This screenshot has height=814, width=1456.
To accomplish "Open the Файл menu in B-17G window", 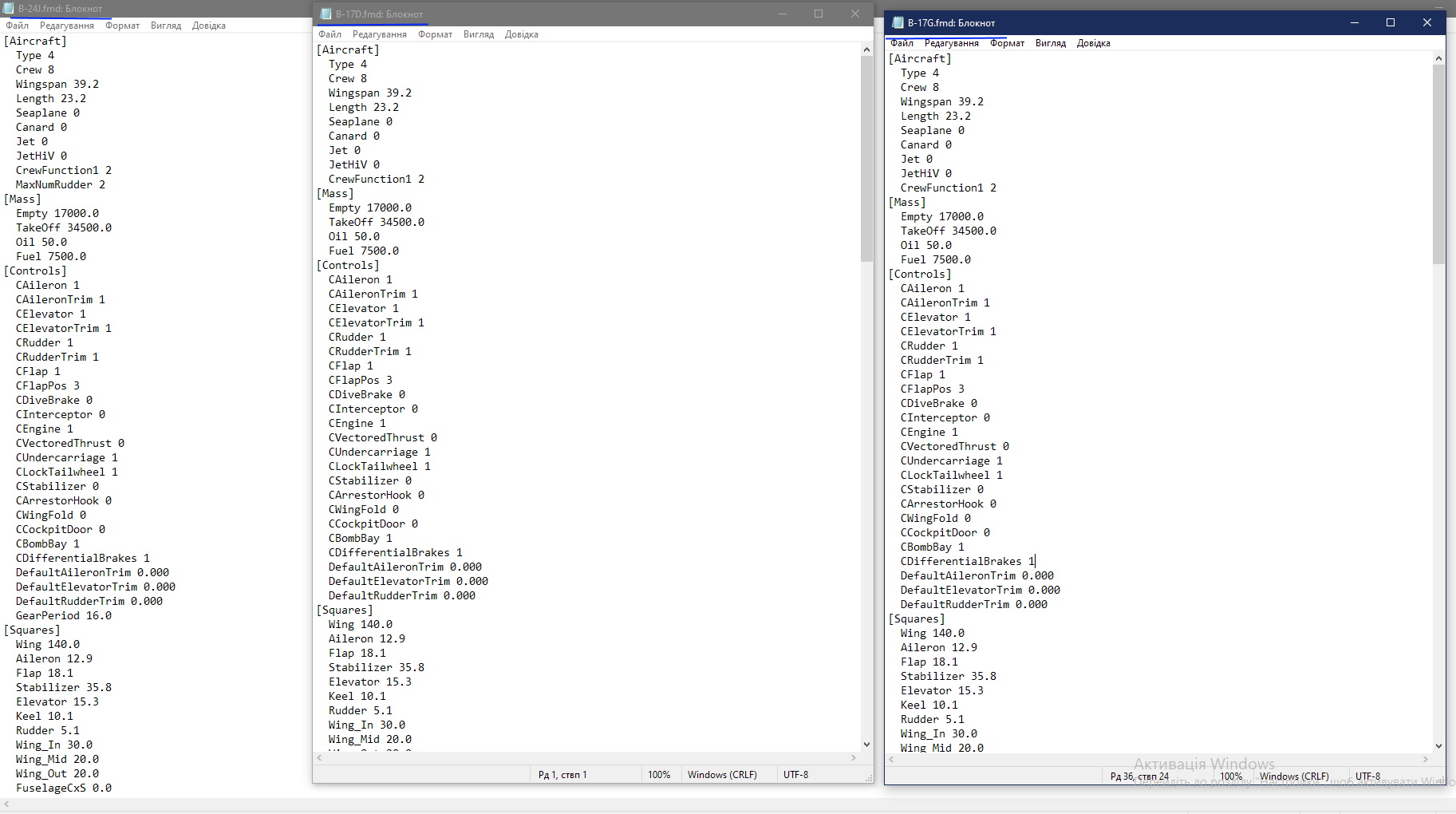I will pos(902,43).
